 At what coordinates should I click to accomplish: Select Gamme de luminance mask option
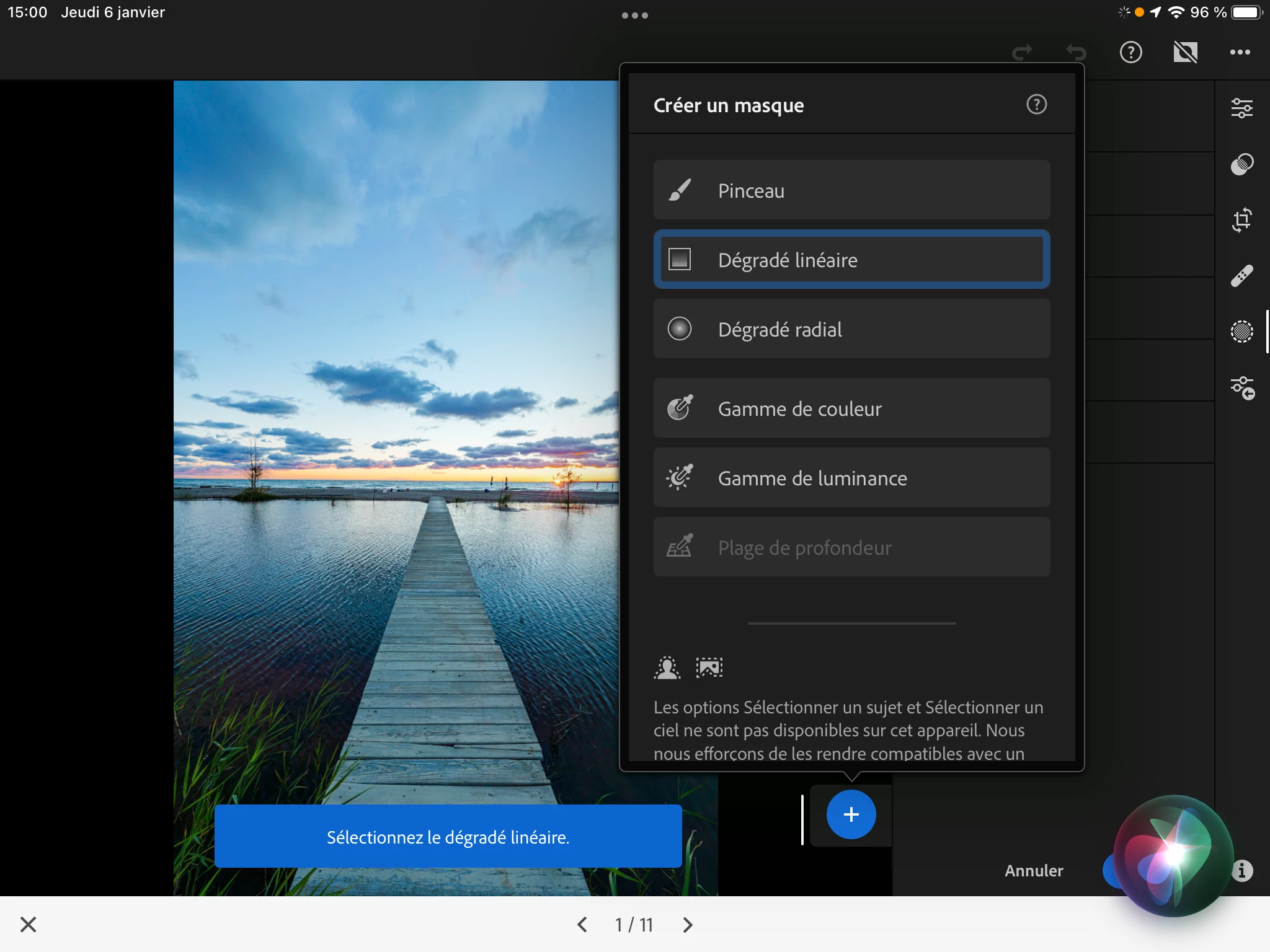pyautogui.click(x=851, y=478)
